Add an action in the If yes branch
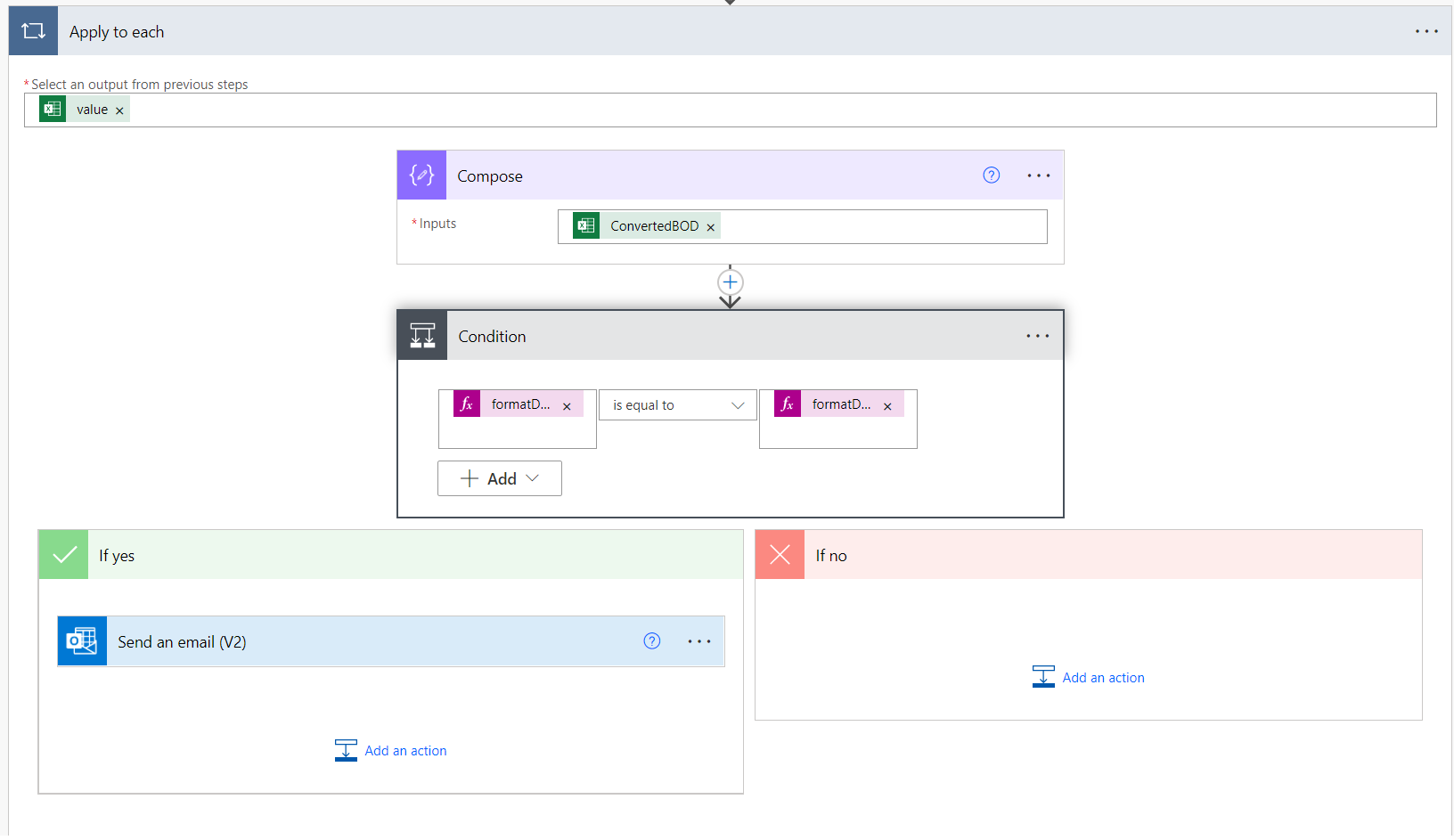1454x840 pixels. pos(391,751)
